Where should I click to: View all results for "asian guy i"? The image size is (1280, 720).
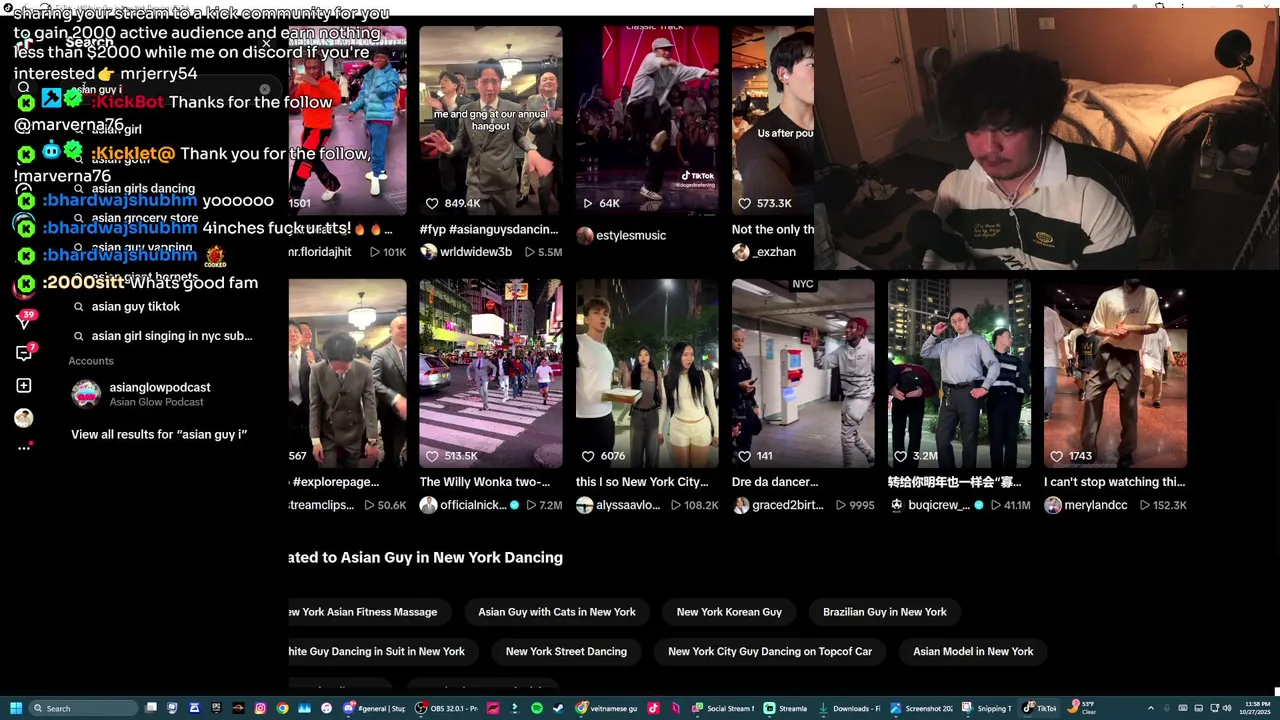[159, 435]
